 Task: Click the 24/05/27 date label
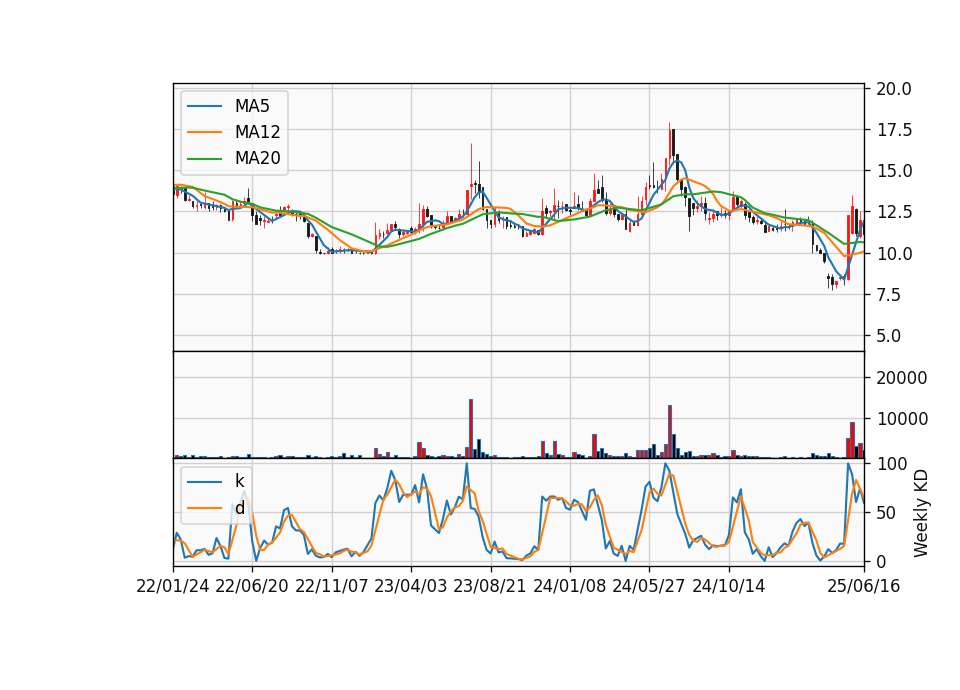[x=649, y=587]
